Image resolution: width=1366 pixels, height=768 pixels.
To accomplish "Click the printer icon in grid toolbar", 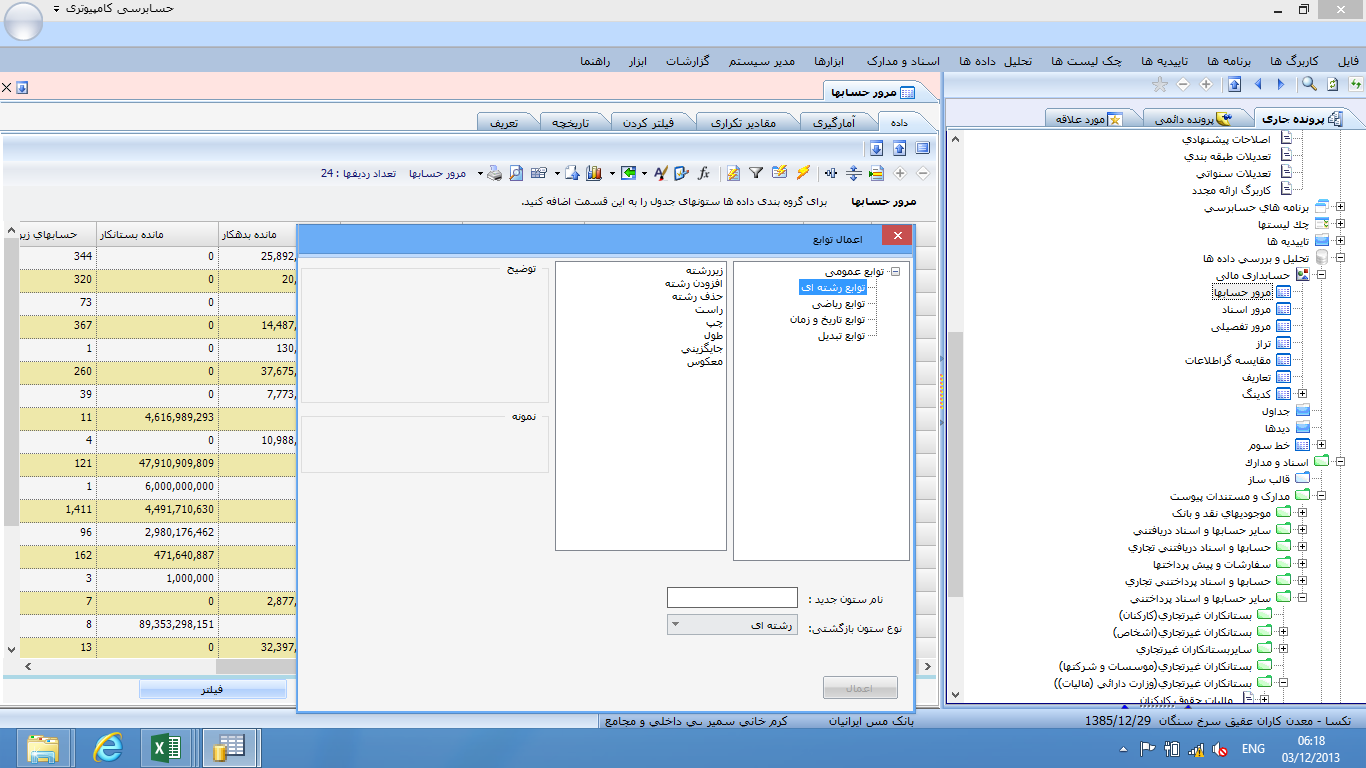I will (494, 173).
